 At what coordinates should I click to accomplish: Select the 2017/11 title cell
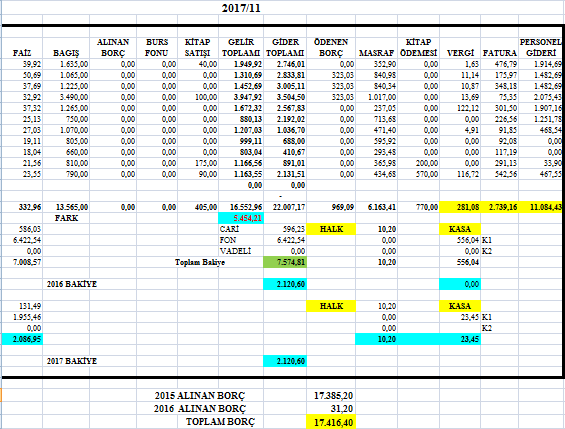click(x=241, y=8)
